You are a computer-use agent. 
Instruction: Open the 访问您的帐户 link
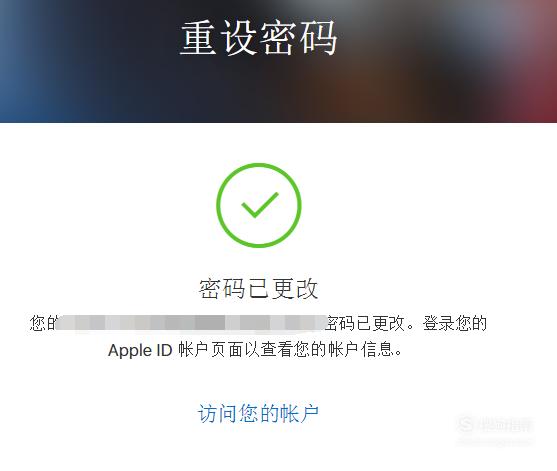point(258,413)
